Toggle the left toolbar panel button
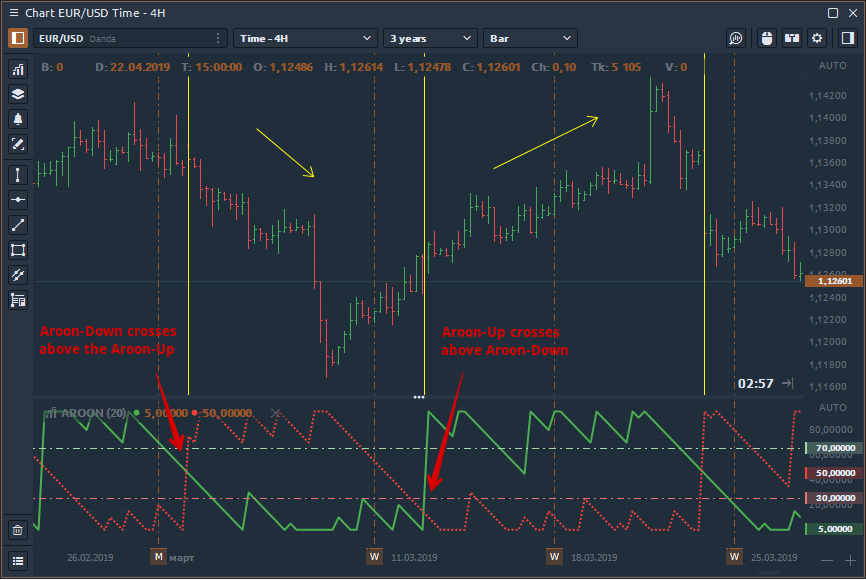 point(18,38)
